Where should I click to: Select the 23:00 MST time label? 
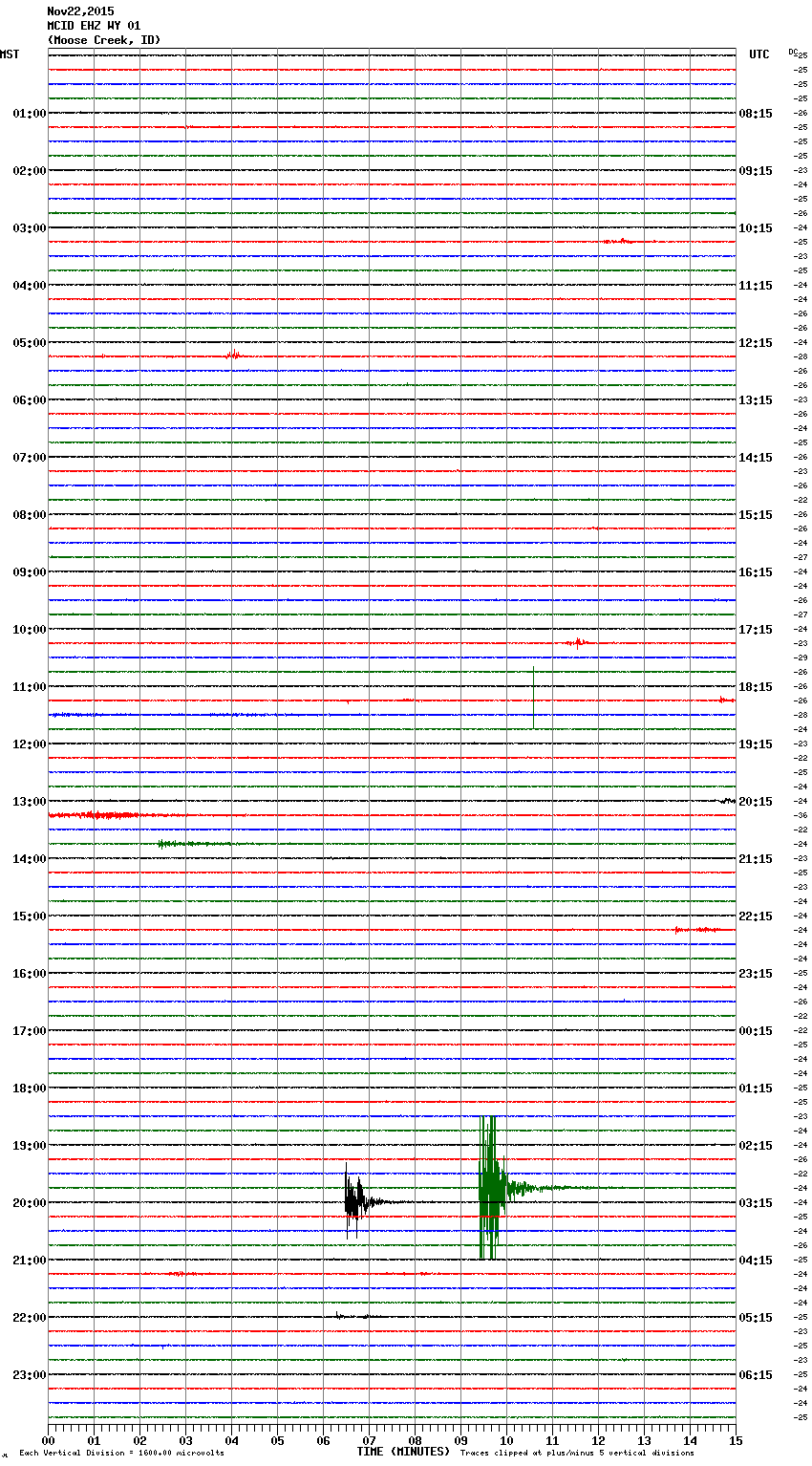[30, 1375]
